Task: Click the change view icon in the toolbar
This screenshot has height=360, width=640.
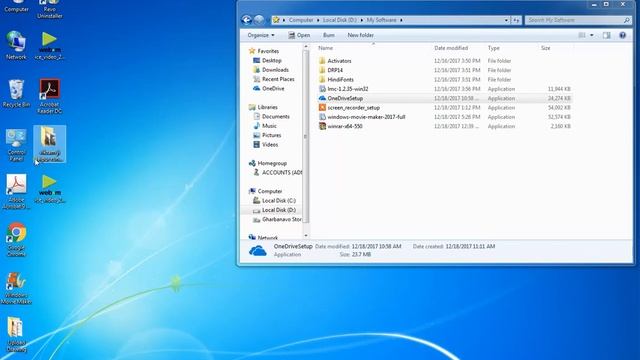Action: (x=582, y=35)
